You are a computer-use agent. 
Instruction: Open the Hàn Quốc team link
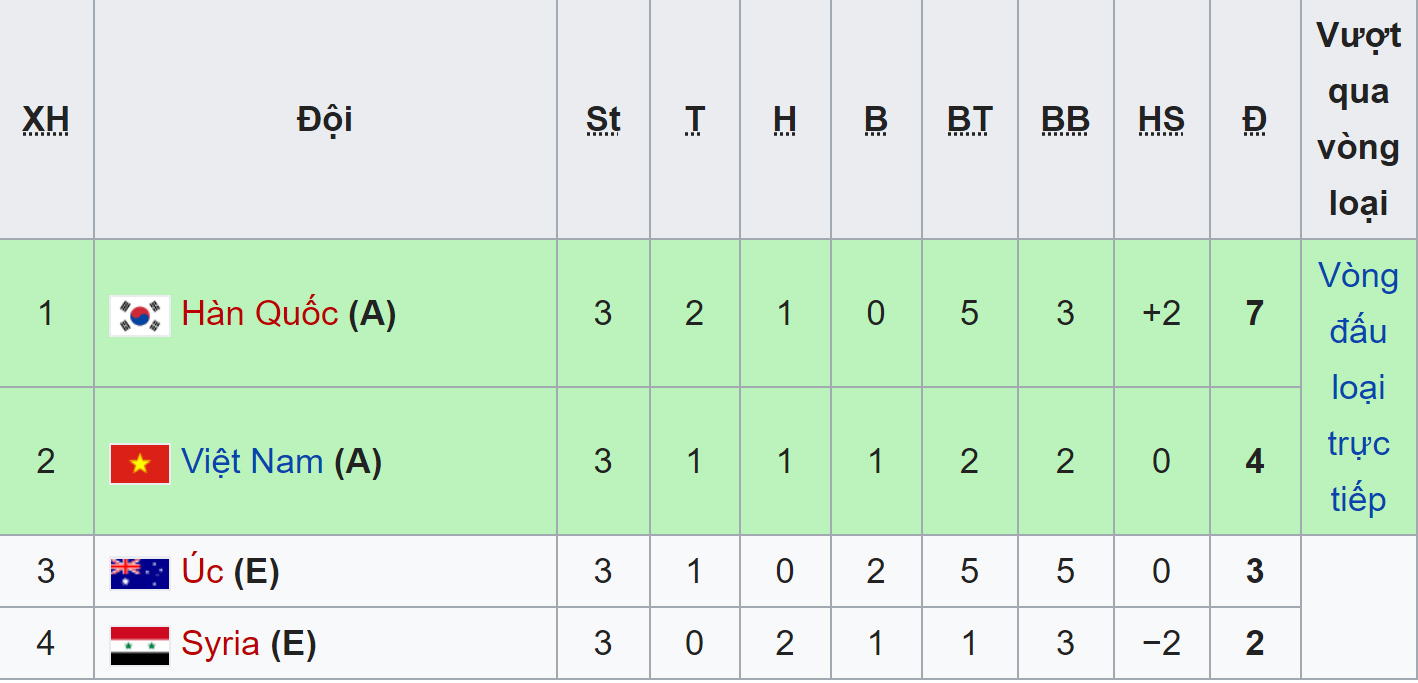[x=260, y=314]
